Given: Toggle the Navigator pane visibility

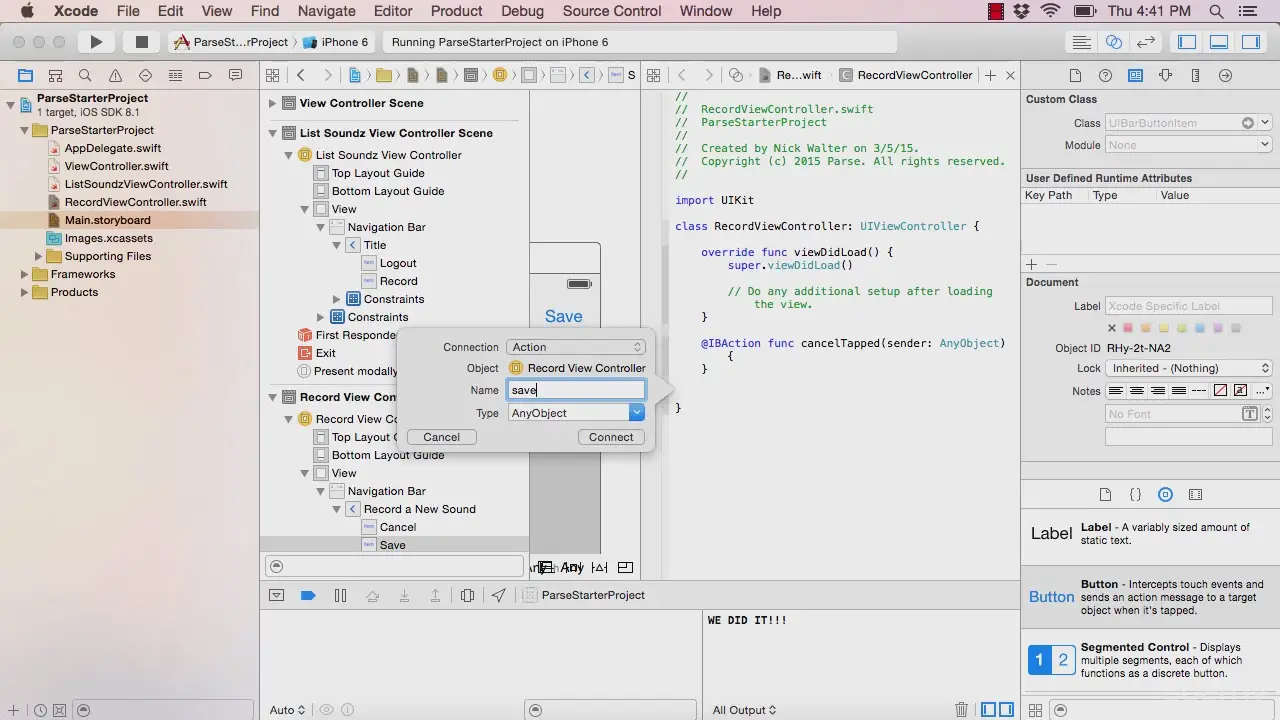Looking at the screenshot, I should 1187,42.
